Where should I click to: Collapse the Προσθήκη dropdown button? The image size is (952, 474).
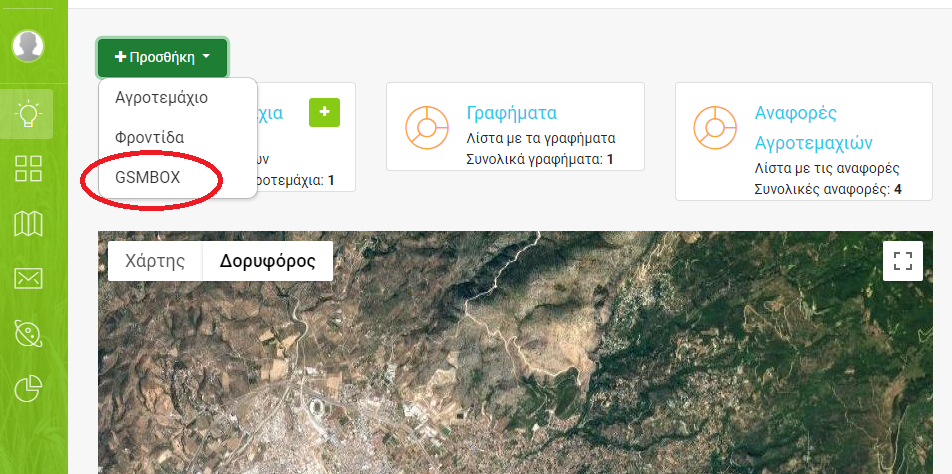pos(162,58)
